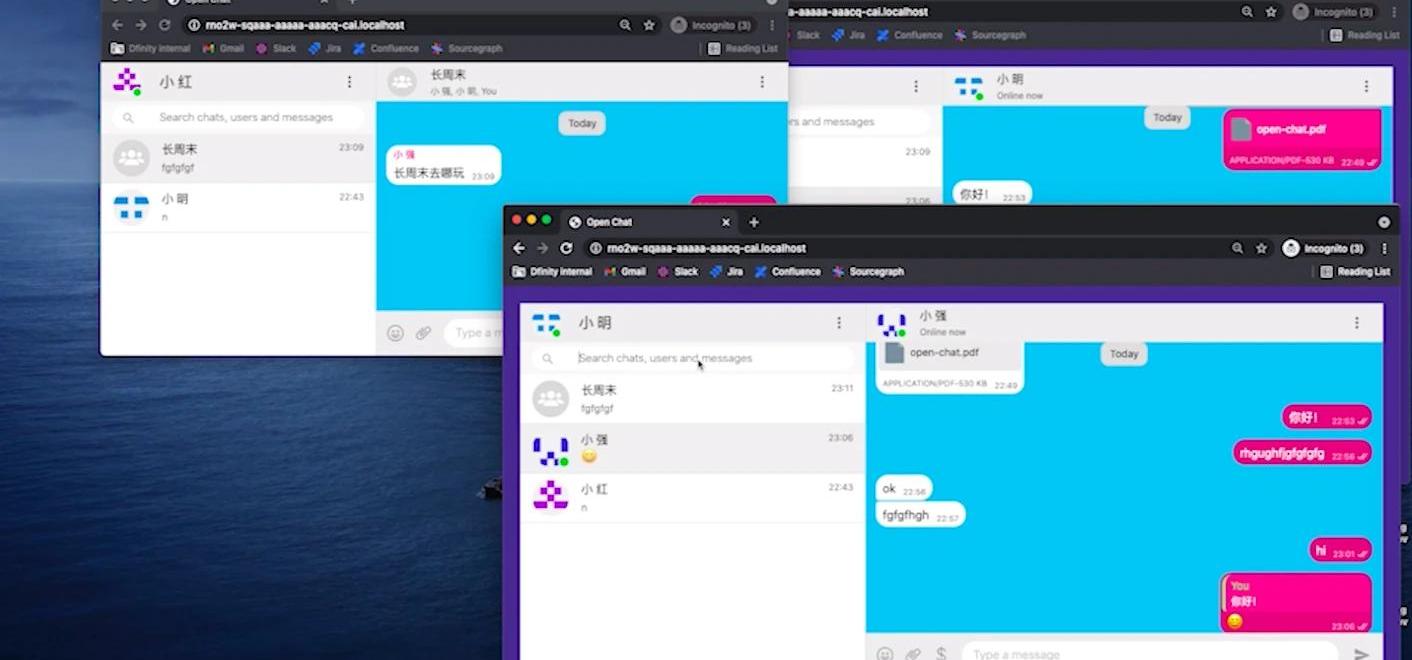This screenshot has width=1412, height=660.
Task: Click the pink 'rhgughfjgfgfgfg' message bubble
Action: pos(1302,453)
